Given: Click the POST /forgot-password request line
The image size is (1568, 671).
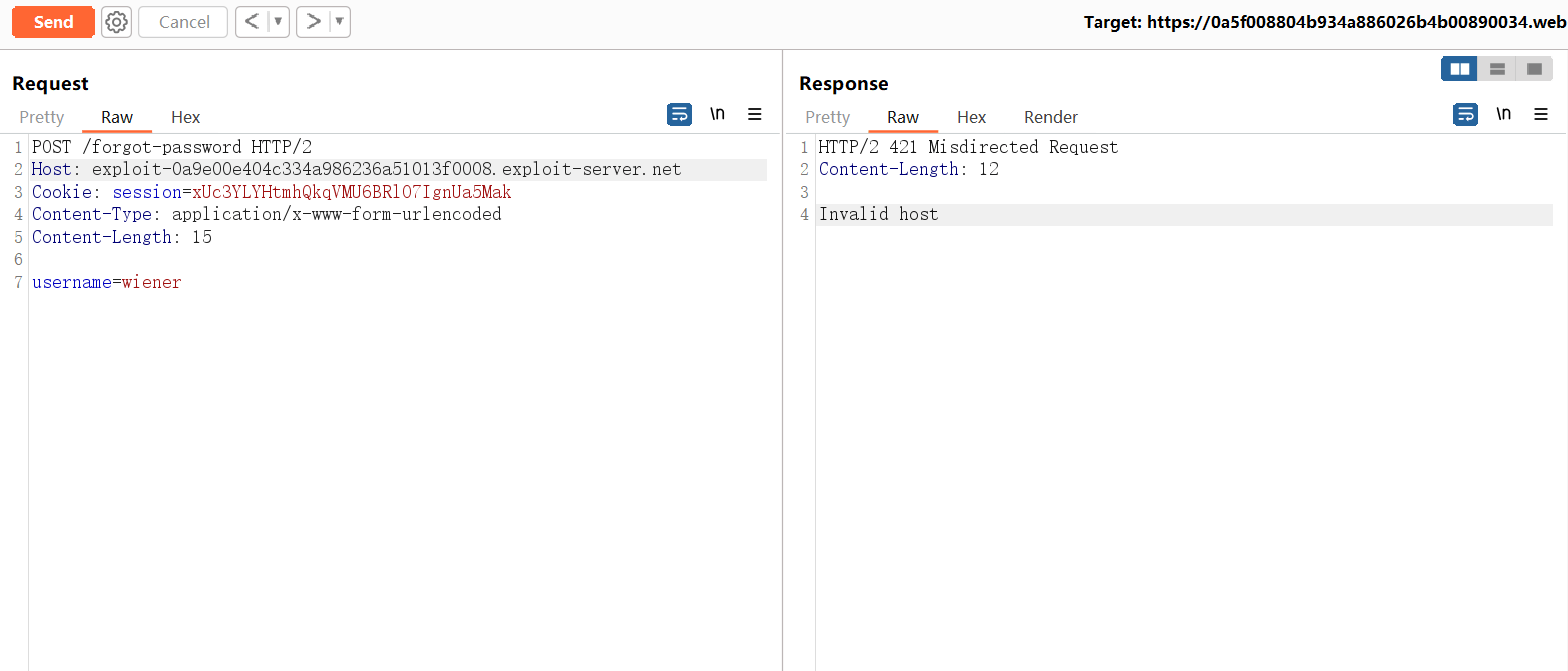Looking at the screenshot, I should tap(172, 147).
